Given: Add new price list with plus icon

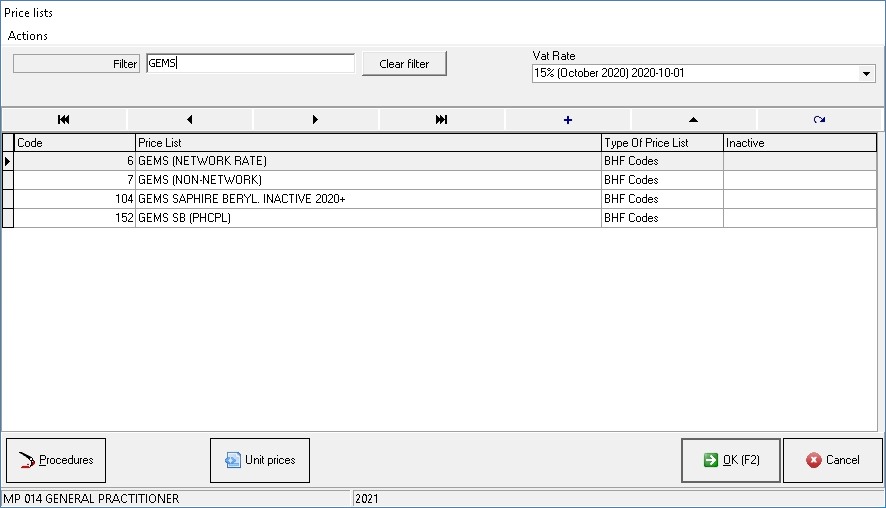Looking at the screenshot, I should point(568,119).
